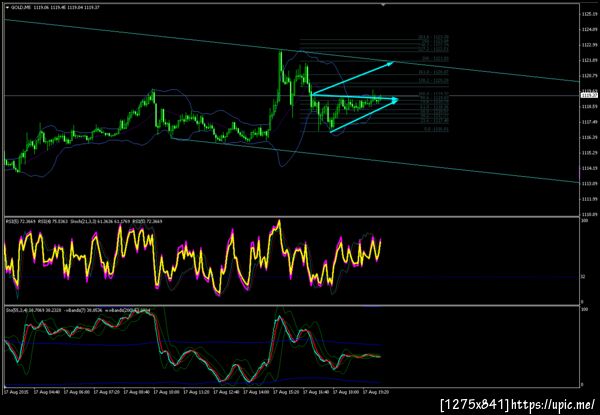Click the 17 Aug 15:20 time label
Image resolution: width=600 pixels, height=415 pixels.
(x=285, y=392)
